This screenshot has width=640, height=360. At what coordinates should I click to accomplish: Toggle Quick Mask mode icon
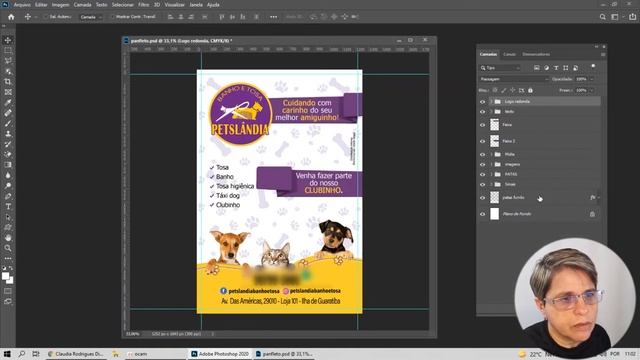pos(8,291)
